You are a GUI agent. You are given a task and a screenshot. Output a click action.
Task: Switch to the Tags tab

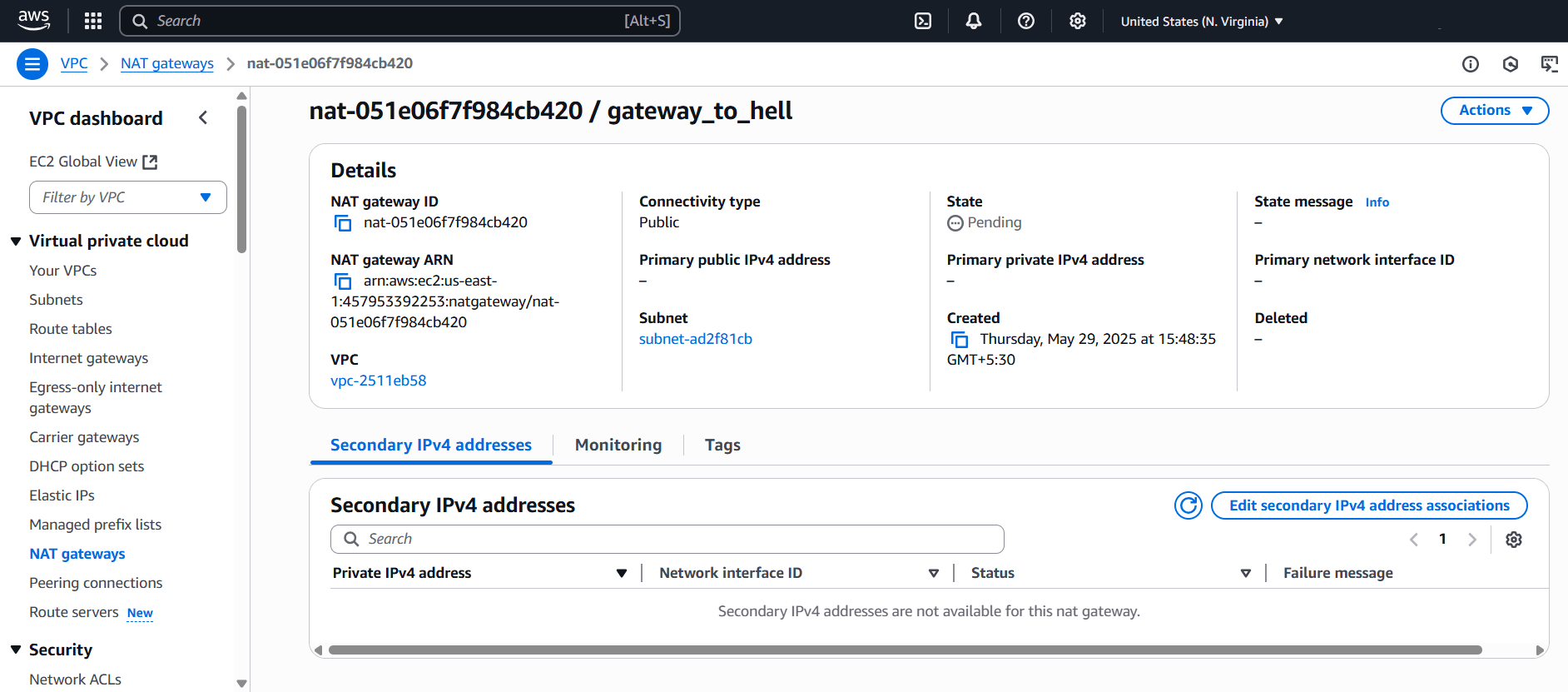coord(722,446)
